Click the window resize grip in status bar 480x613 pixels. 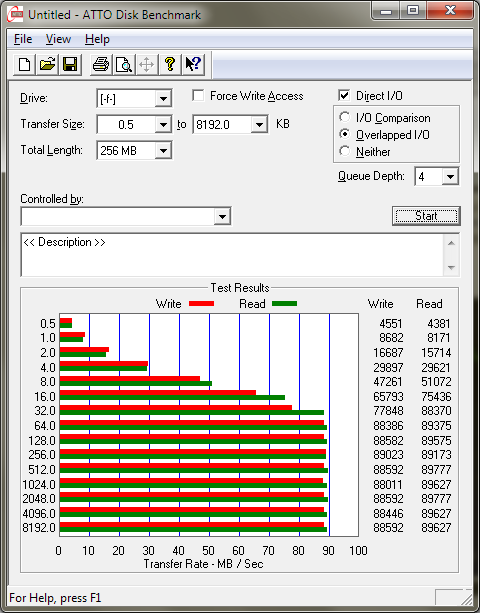tap(466, 599)
